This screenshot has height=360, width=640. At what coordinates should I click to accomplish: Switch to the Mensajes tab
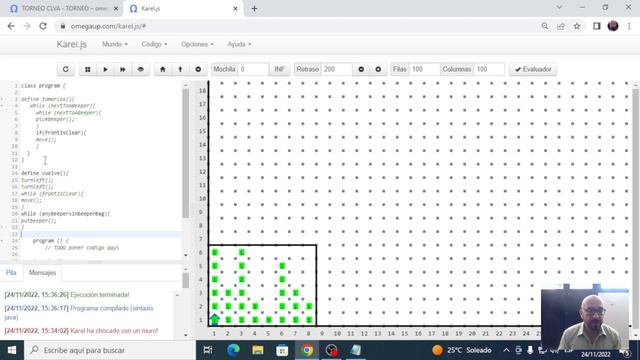(42, 273)
